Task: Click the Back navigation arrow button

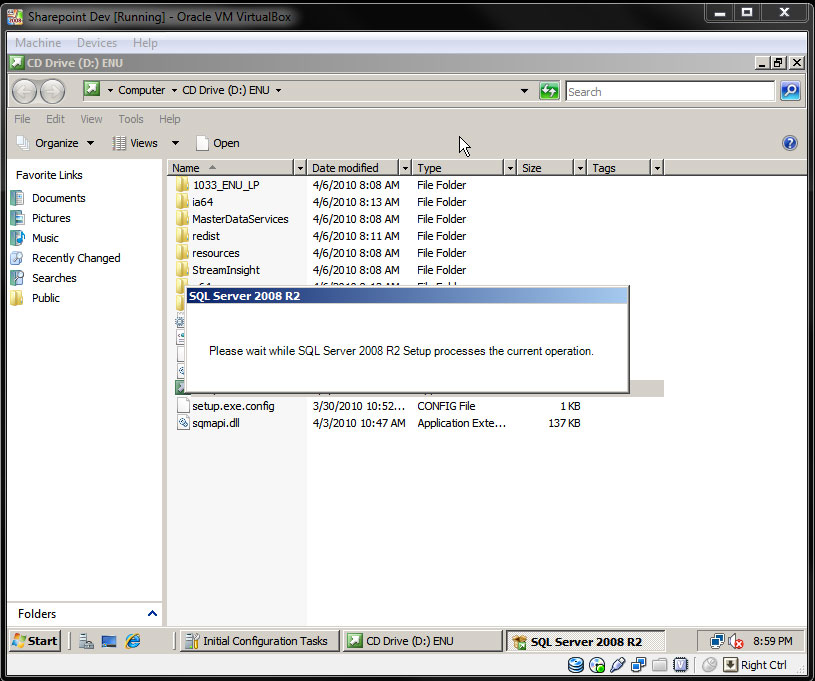Action: (24, 92)
